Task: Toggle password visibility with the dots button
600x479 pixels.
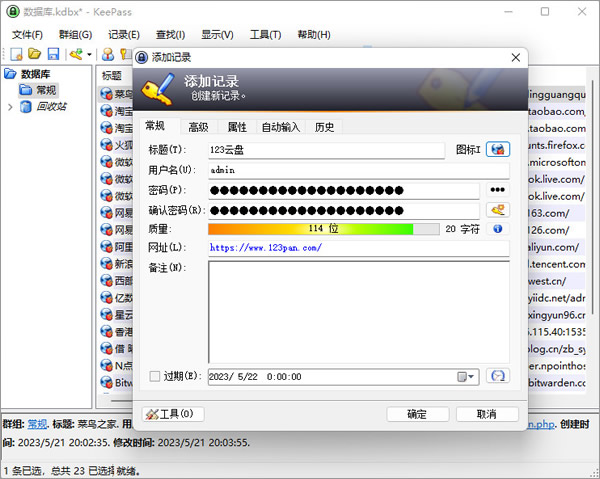Action: [x=497, y=190]
